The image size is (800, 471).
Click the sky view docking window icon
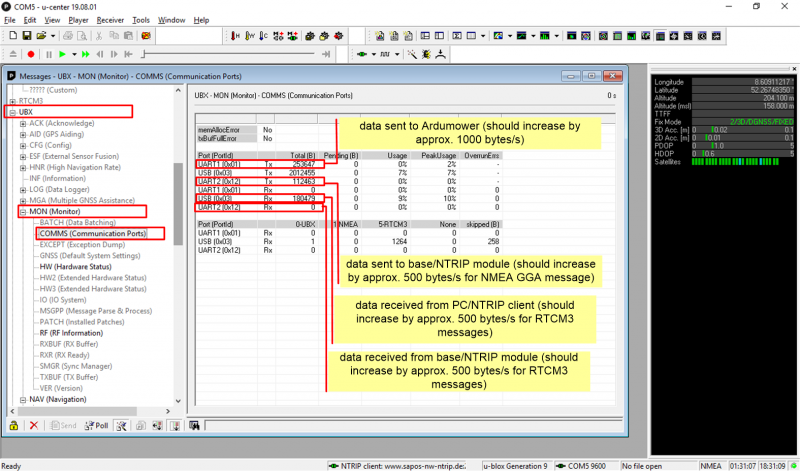[x=604, y=36]
